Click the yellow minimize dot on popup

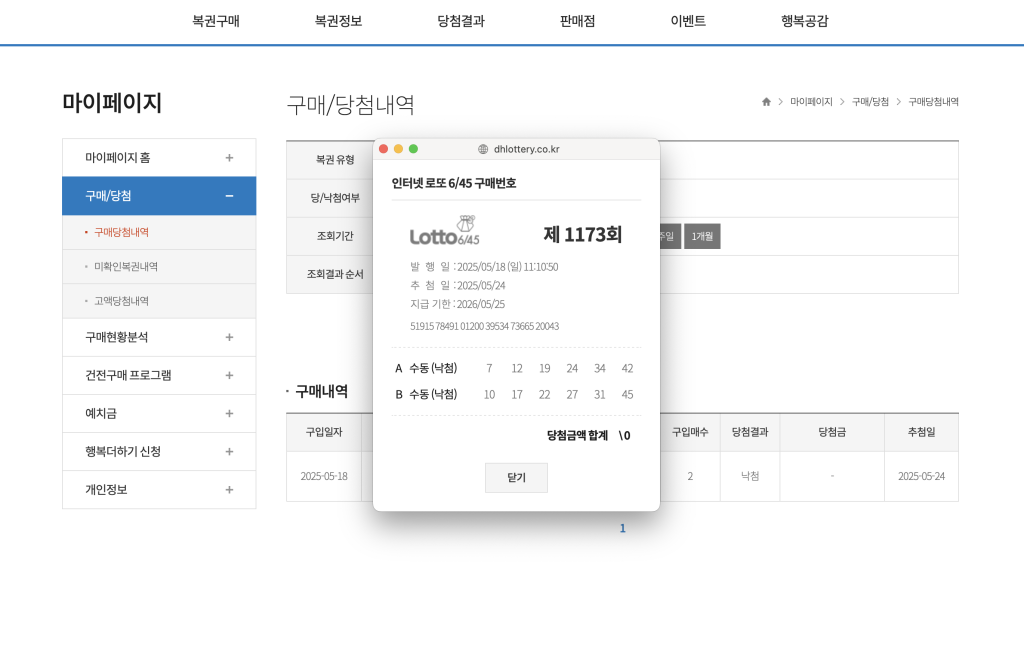398,149
